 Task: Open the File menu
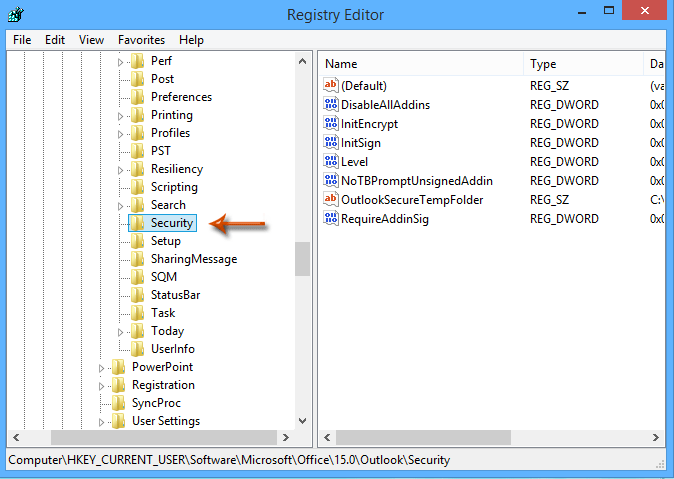(x=22, y=40)
